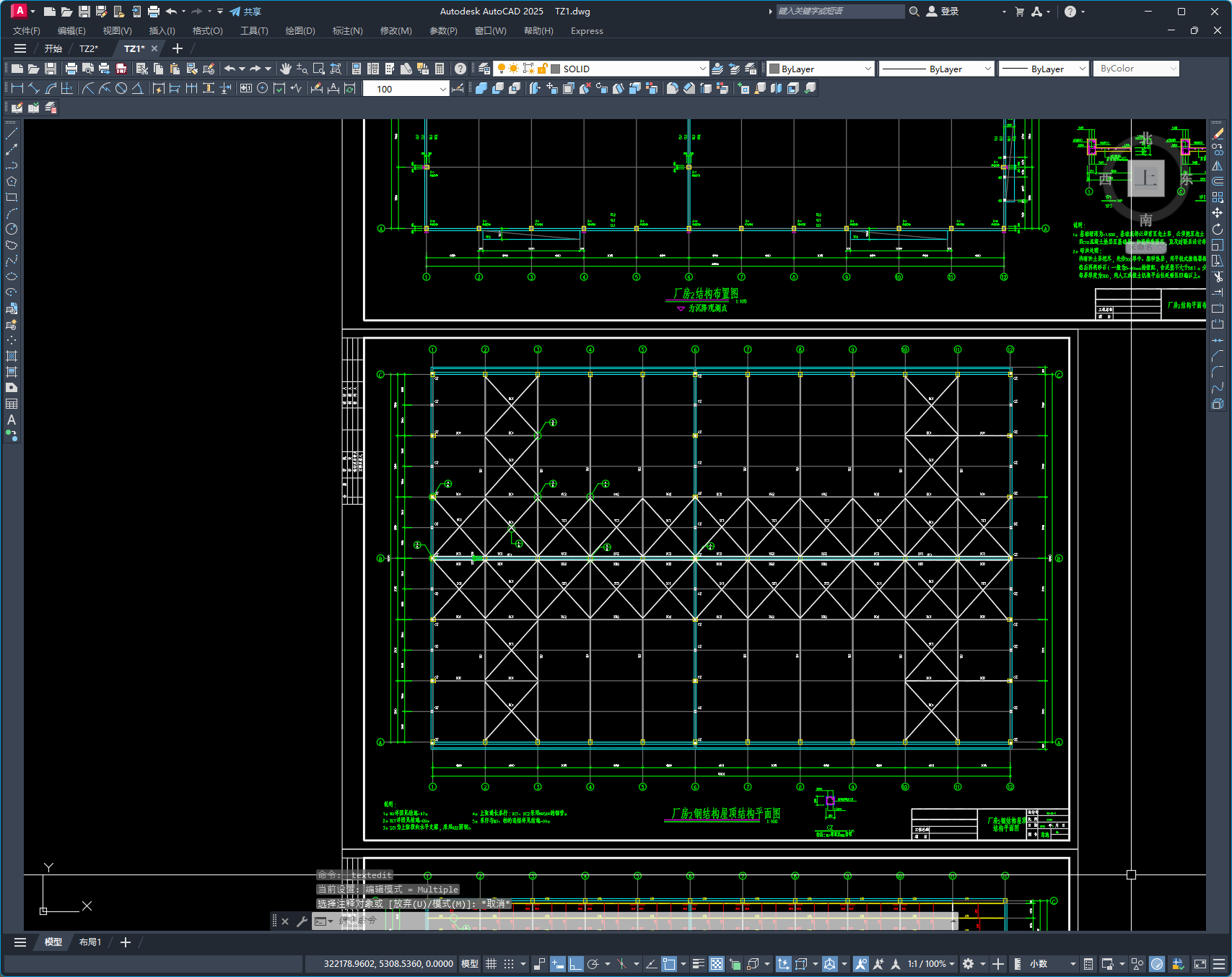The height and width of the screenshot is (977, 1232).
Task: Toggle annotation visibility in status bar
Action: coord(860,963)
